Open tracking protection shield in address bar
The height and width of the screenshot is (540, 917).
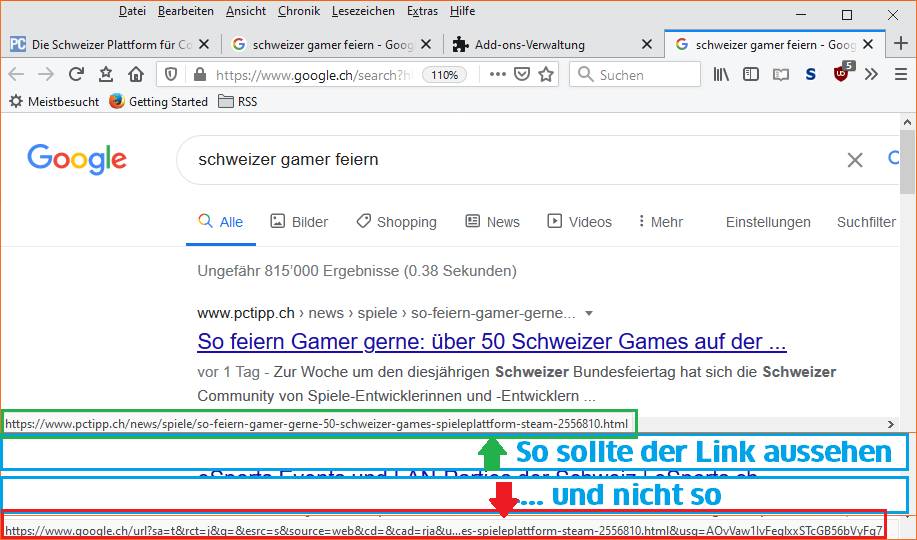(171, 74)
